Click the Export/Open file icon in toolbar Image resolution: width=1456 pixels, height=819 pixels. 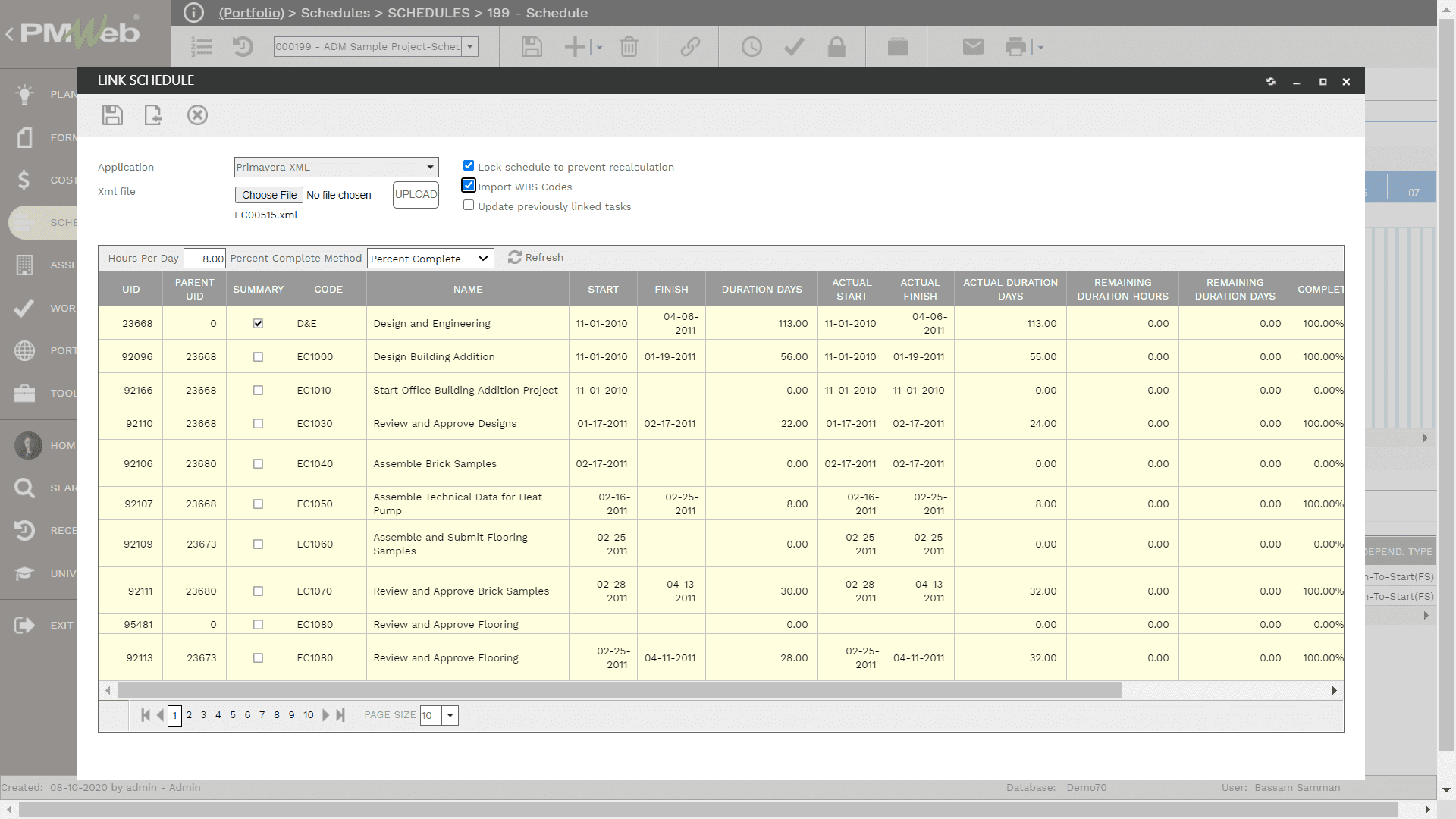click(153, 114)
